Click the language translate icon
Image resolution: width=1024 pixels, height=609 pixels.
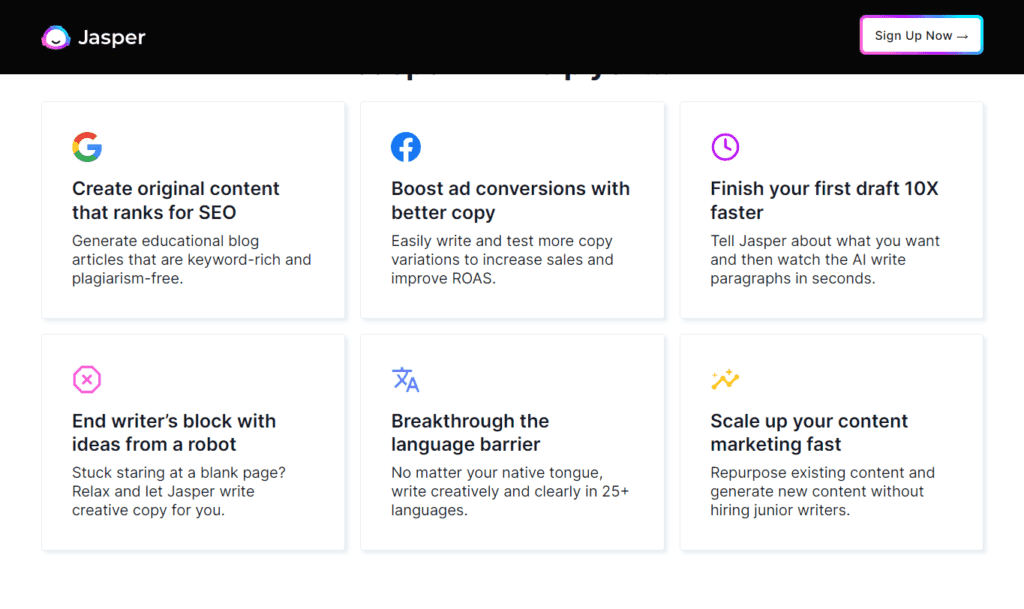(x=405, y=380)
